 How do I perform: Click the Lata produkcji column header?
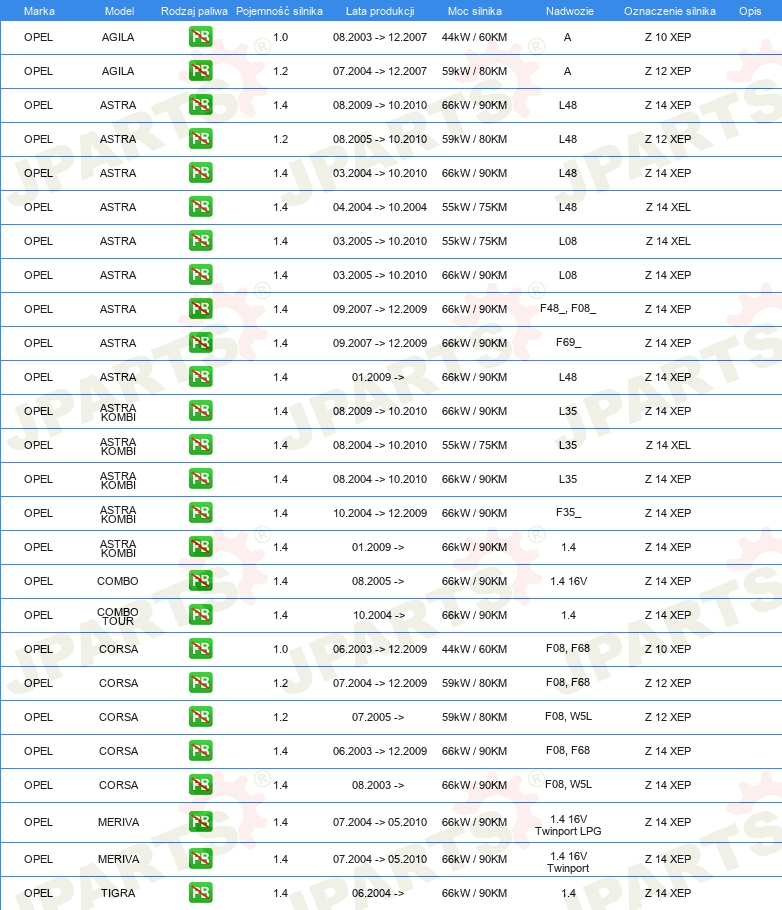tap(380, 11)
